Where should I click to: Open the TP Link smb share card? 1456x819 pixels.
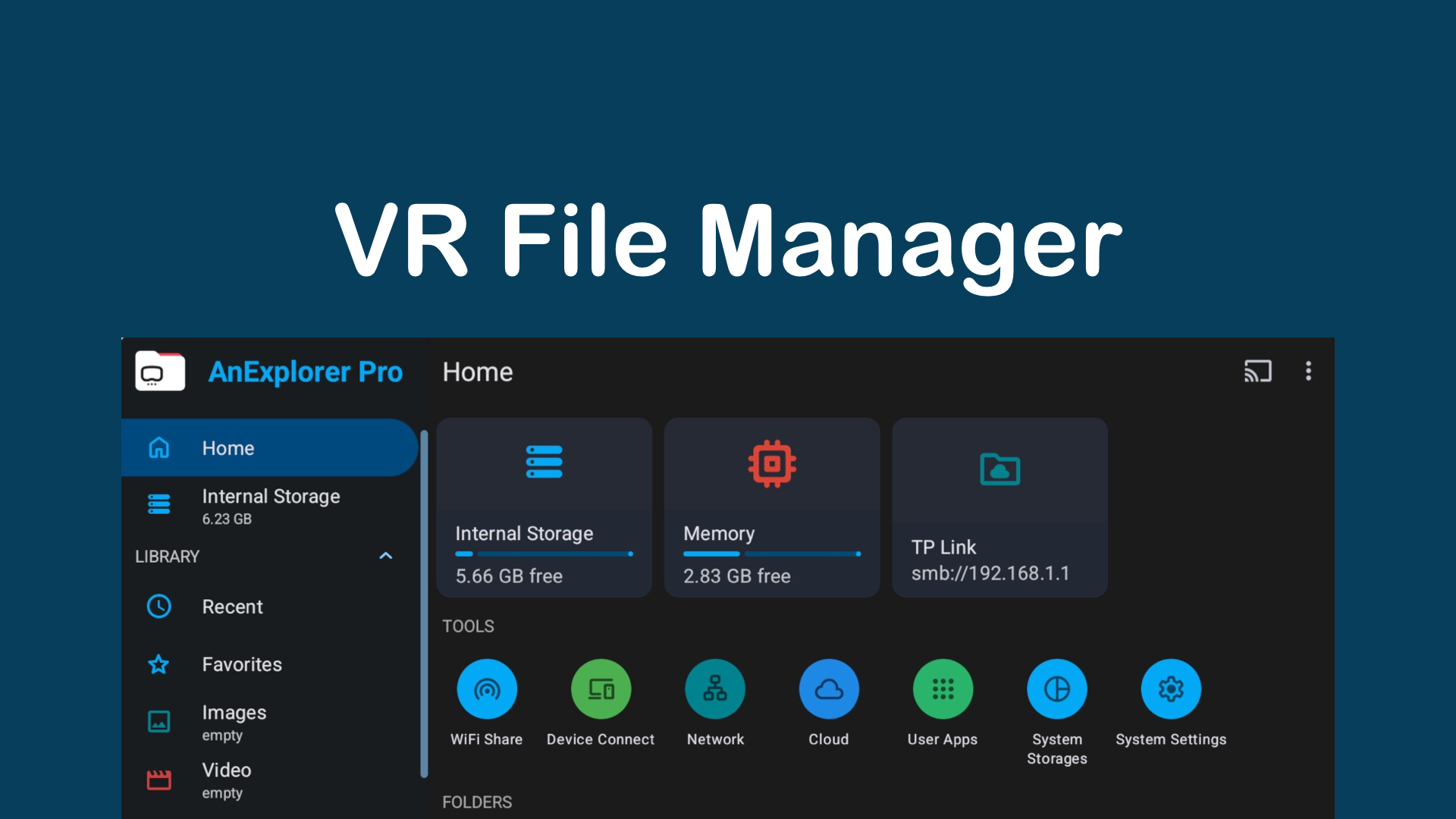(x=999, y=507)
